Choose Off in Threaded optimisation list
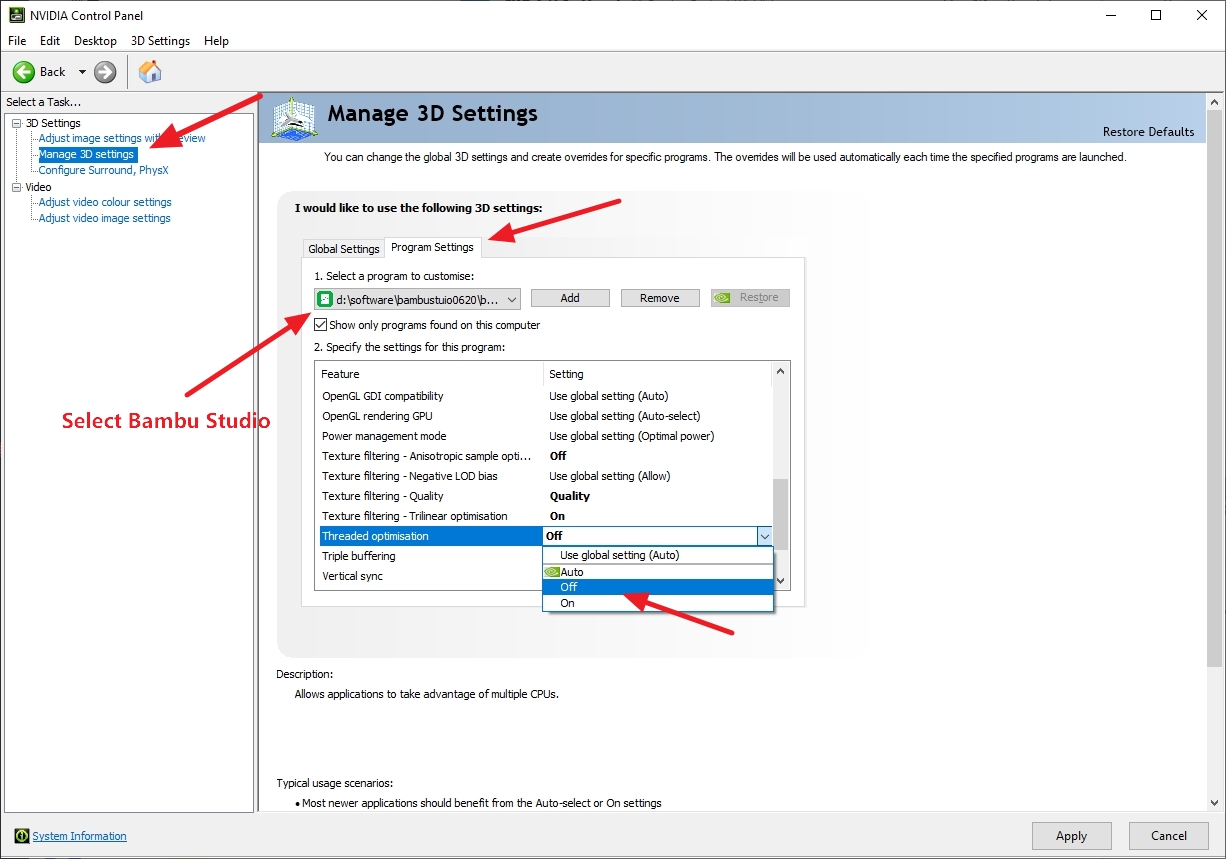1226x859 pixels. click(658, 587)
